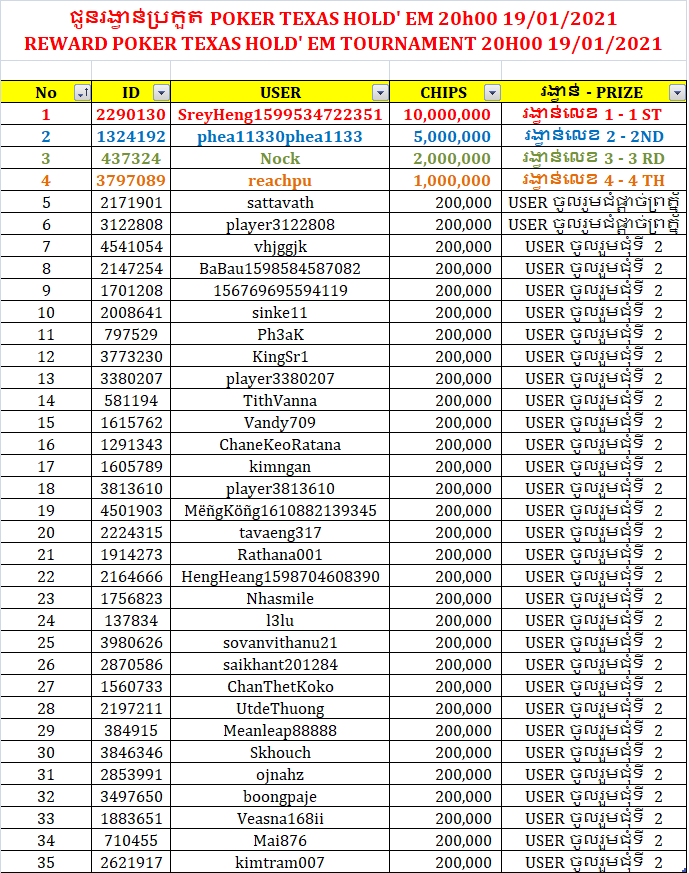The height and width of the screenshot is (873, 689).
Task: Select username Nock
Action: coord(280,158)
